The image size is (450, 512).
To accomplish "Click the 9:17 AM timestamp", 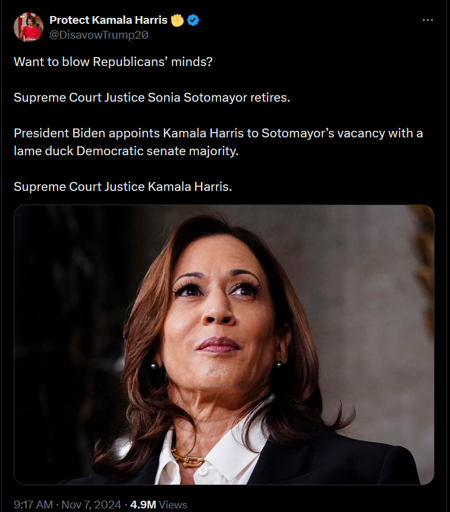I will 33,504.
